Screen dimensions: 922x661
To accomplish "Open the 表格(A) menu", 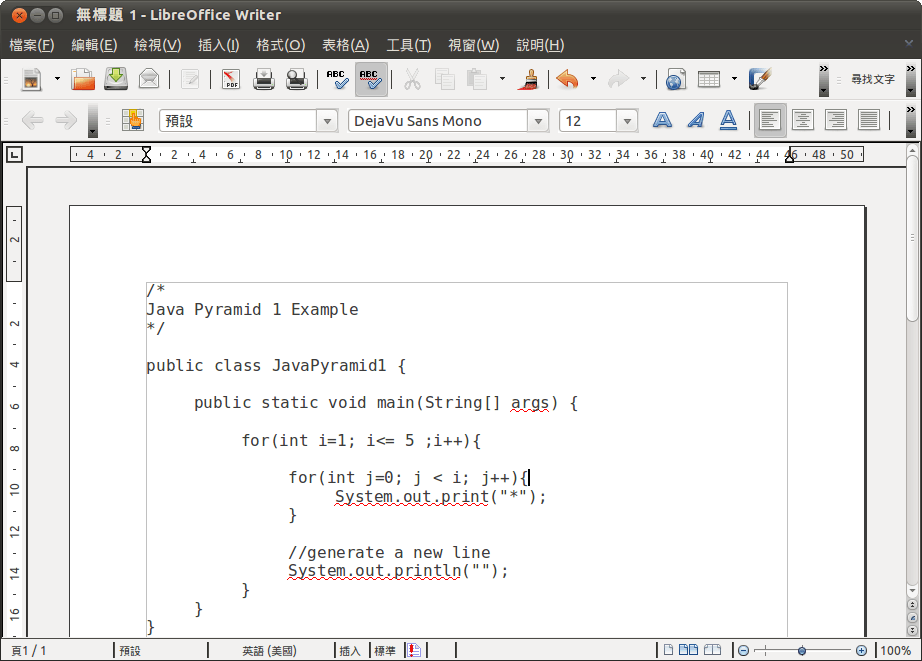I will point(346,45).
